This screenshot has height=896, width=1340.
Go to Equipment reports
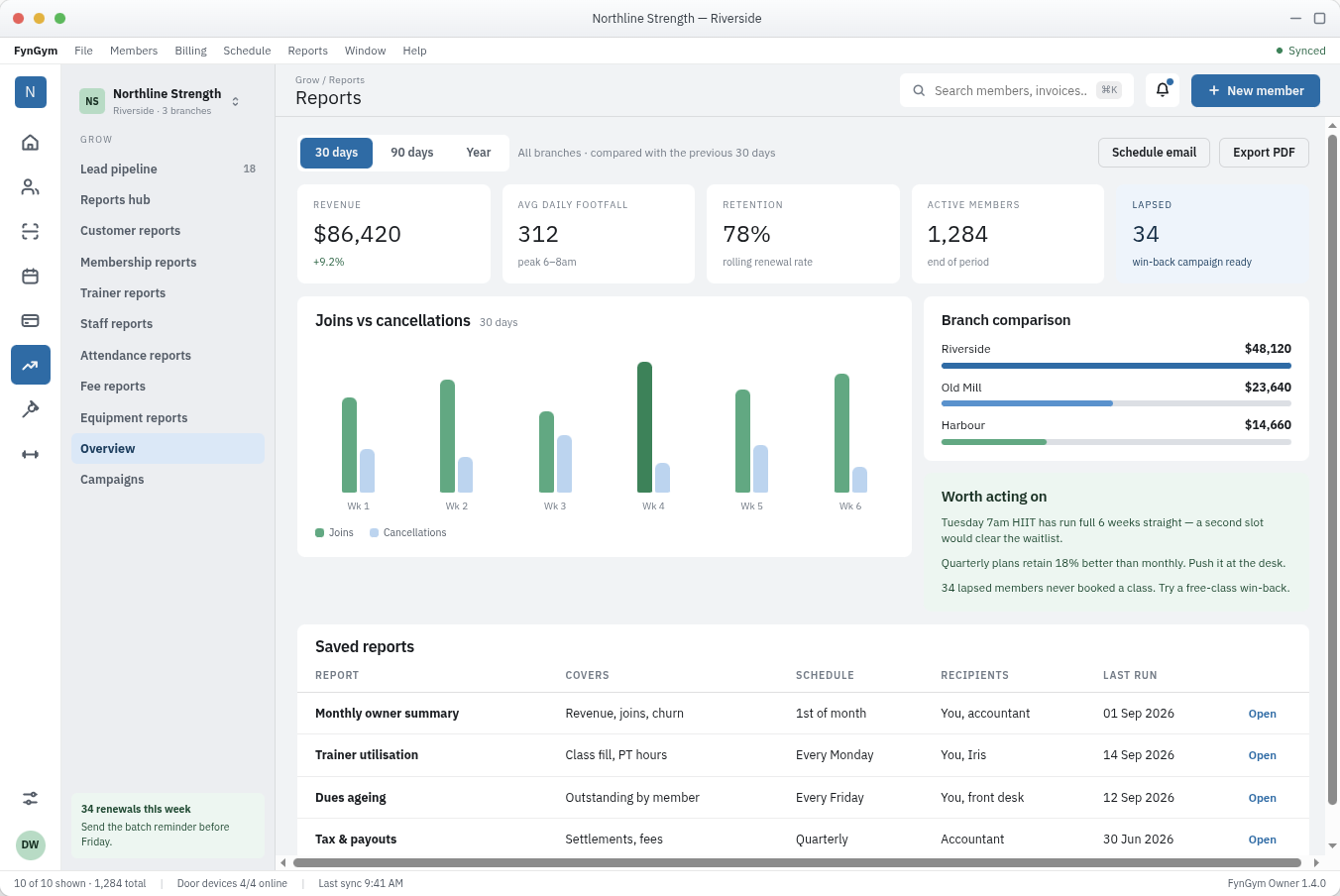(167, 418)
